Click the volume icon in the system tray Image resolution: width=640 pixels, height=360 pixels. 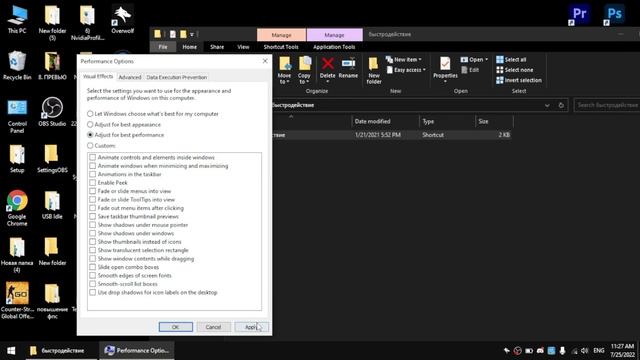tap(584, 351)
